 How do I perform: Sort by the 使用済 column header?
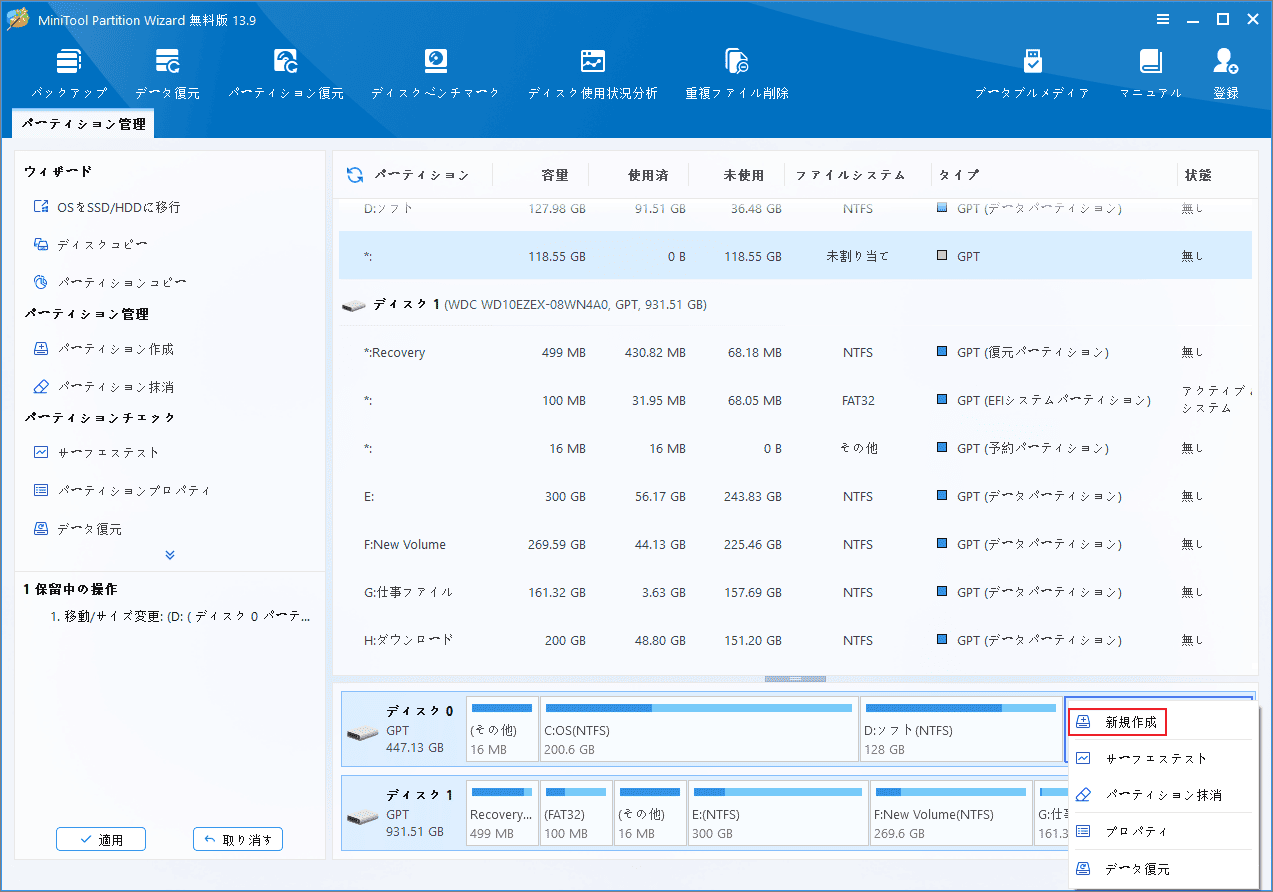pos(648,175)
